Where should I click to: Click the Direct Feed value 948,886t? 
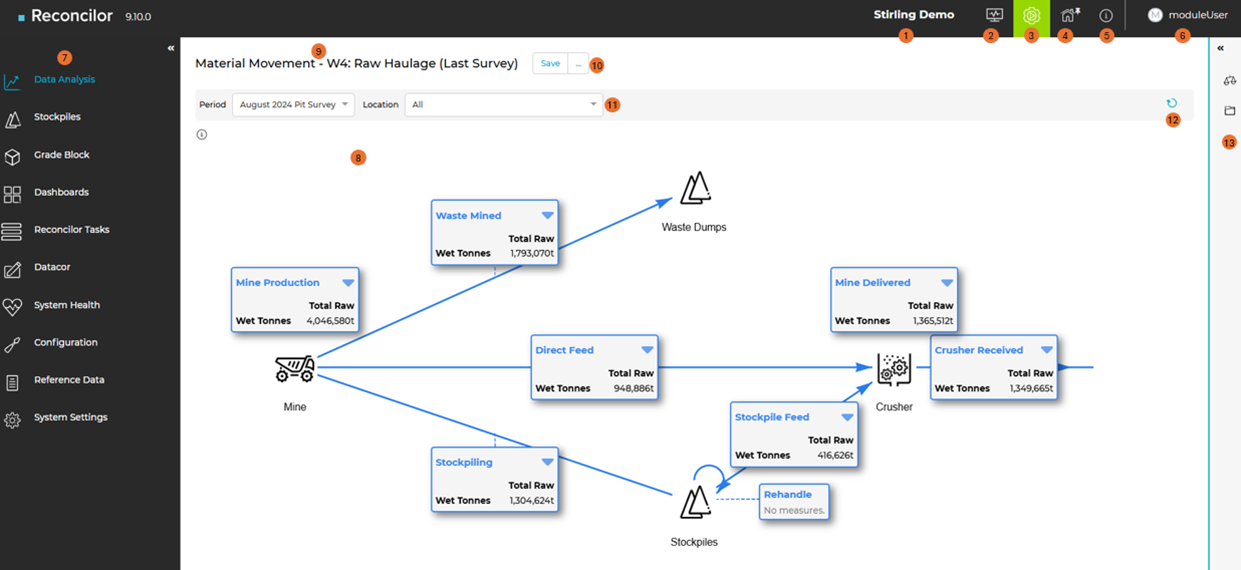634,388
